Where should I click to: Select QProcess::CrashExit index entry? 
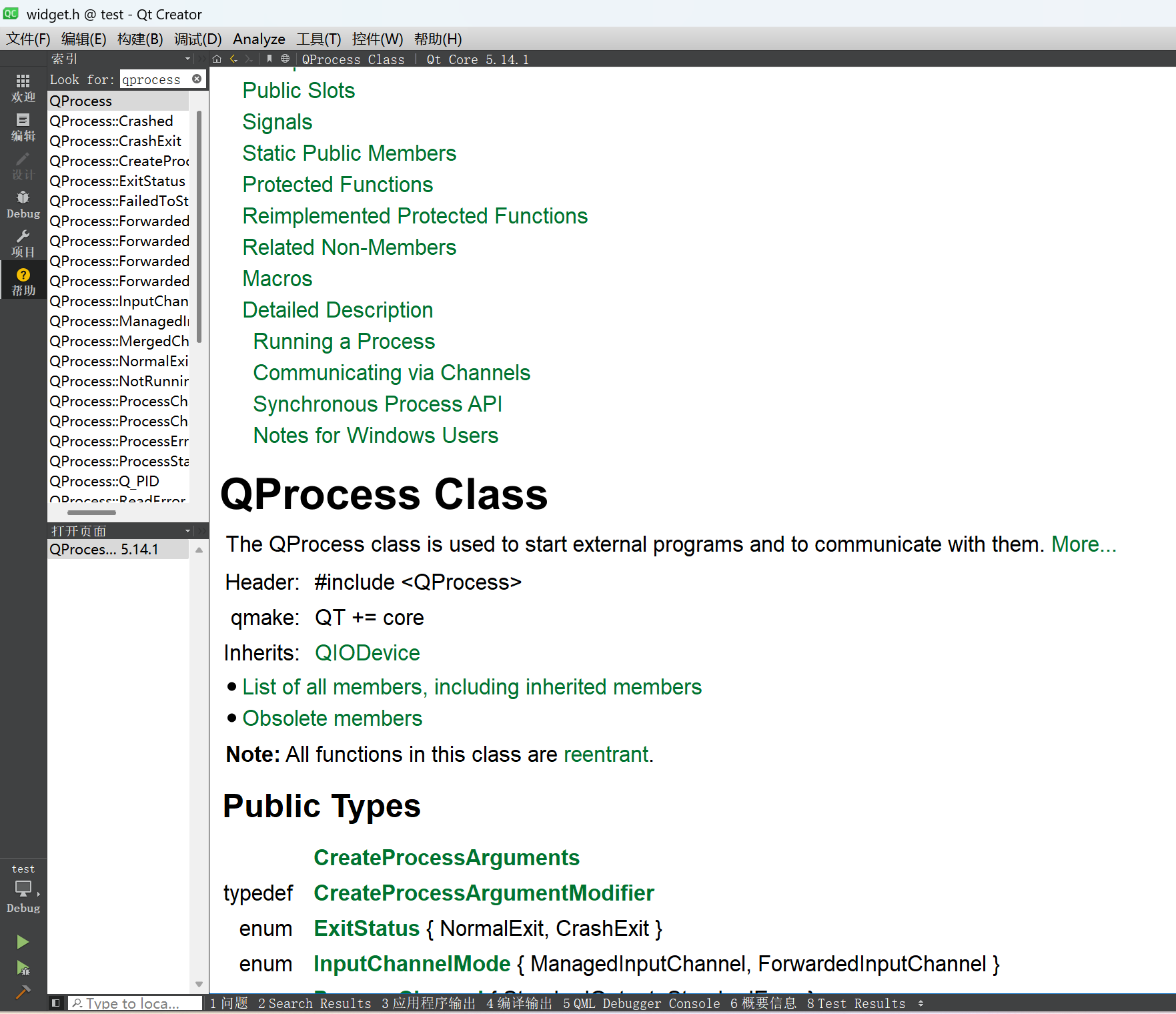(118, 141)
